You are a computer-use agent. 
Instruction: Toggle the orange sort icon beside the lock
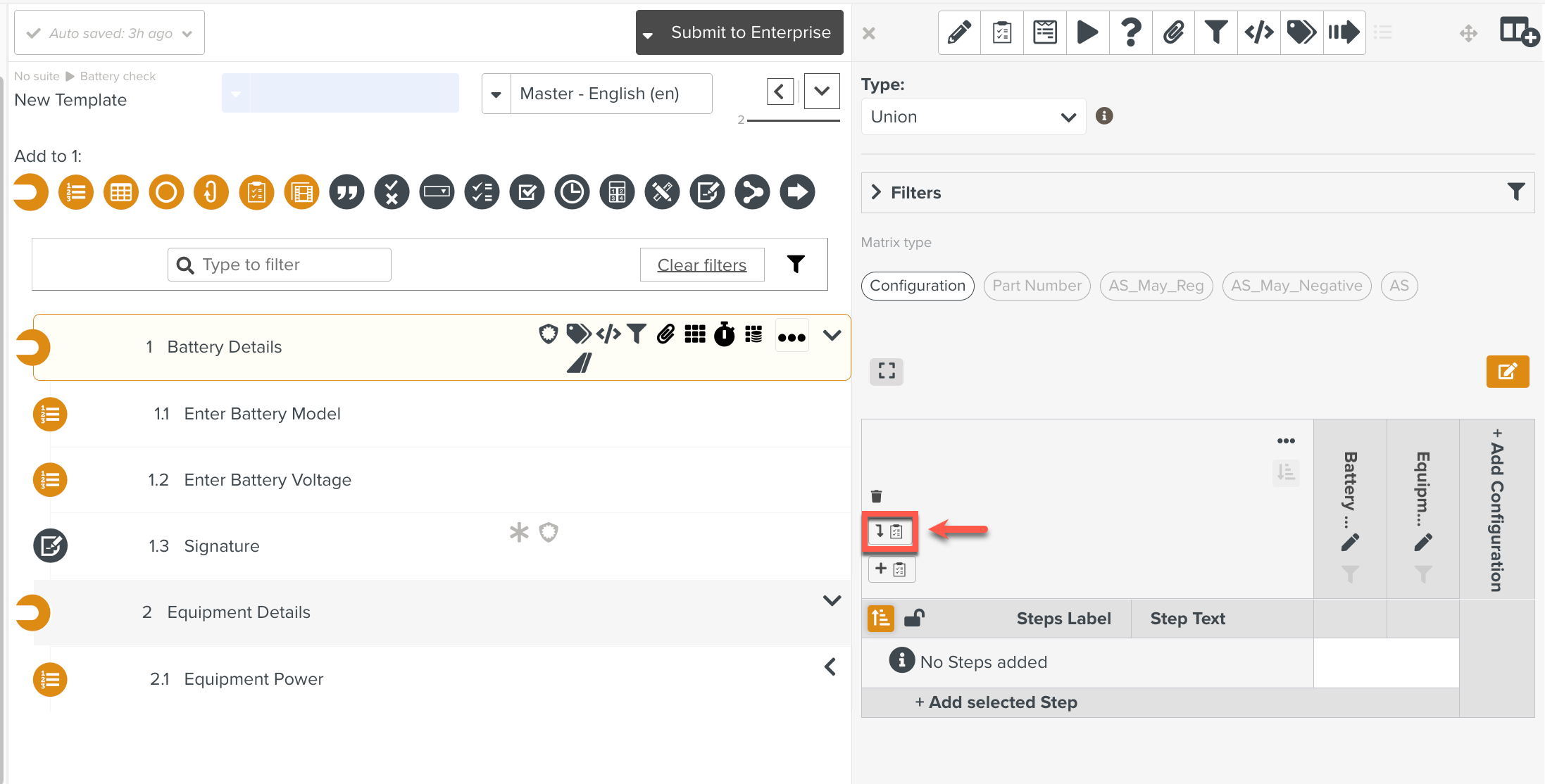880,618
